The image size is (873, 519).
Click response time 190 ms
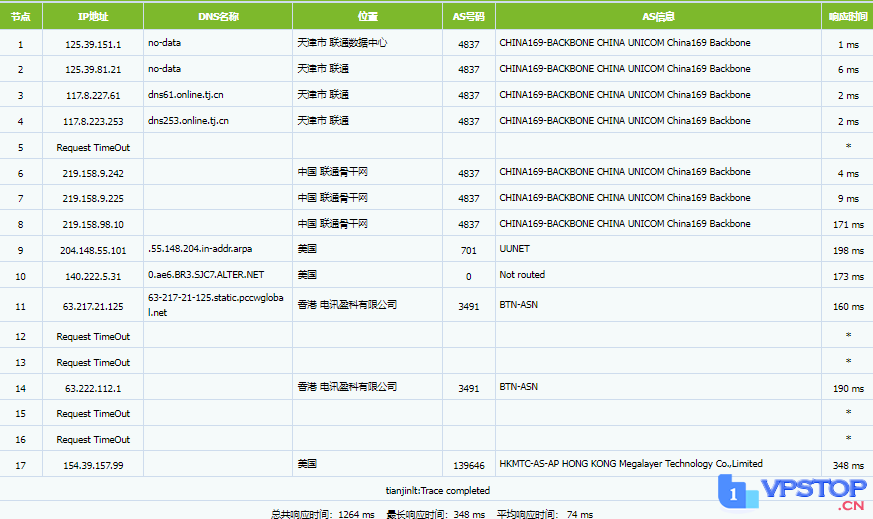tap(848, 388)
